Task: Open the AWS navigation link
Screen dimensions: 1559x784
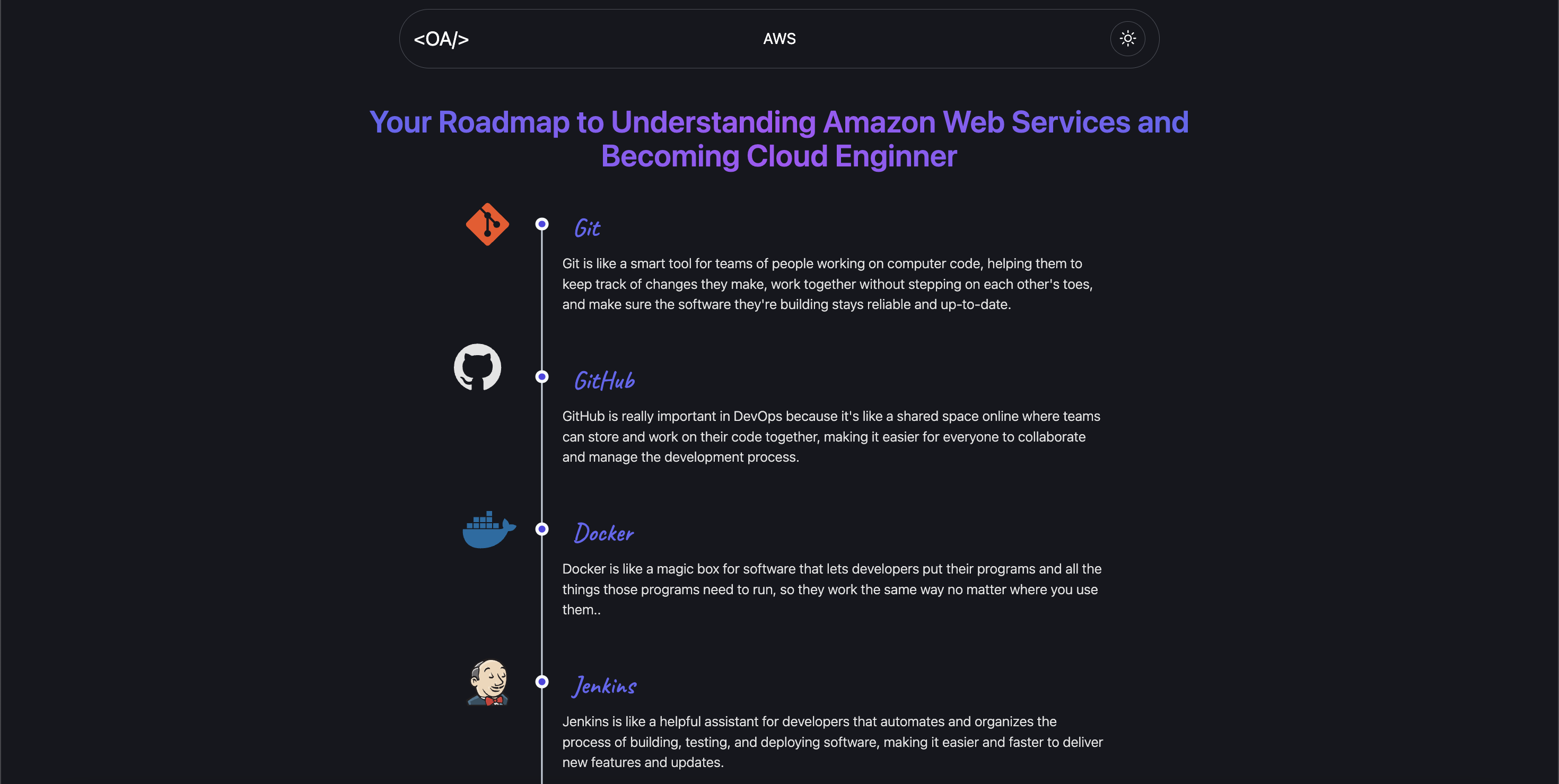Action: pyautogui.click(x=779, y=39)
